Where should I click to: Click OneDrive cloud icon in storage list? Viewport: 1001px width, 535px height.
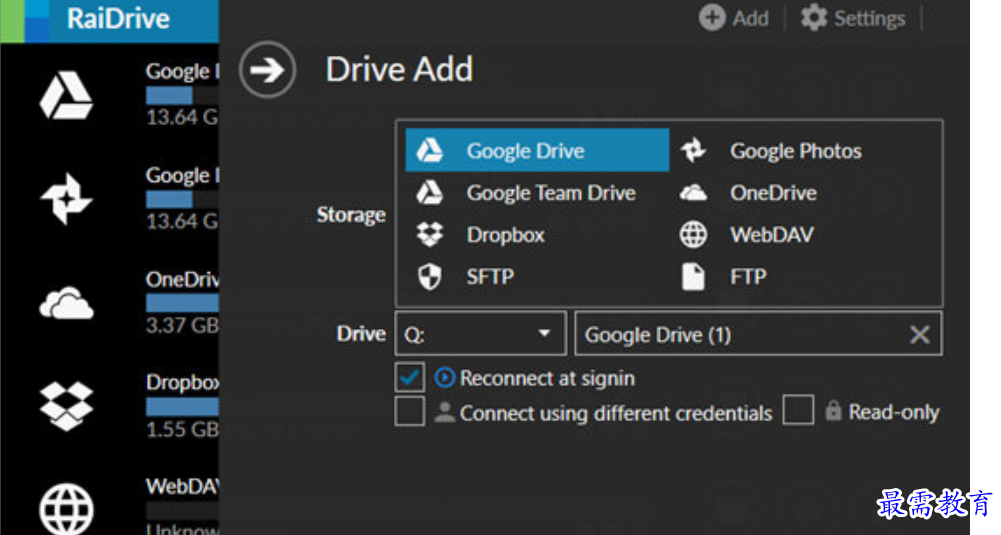[x=693, y=193]
